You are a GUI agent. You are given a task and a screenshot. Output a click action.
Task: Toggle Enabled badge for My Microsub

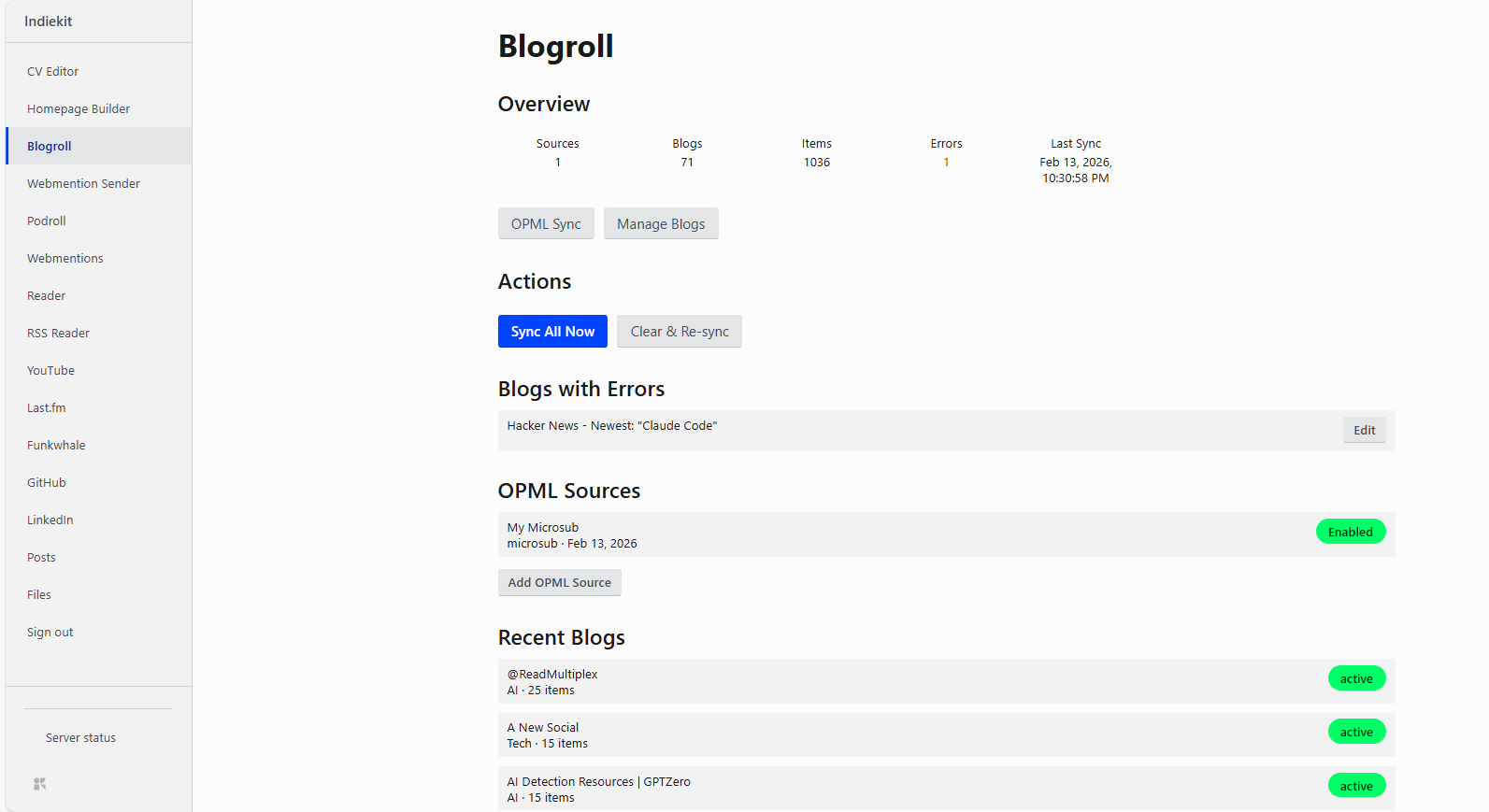(x=1350, y=533)
